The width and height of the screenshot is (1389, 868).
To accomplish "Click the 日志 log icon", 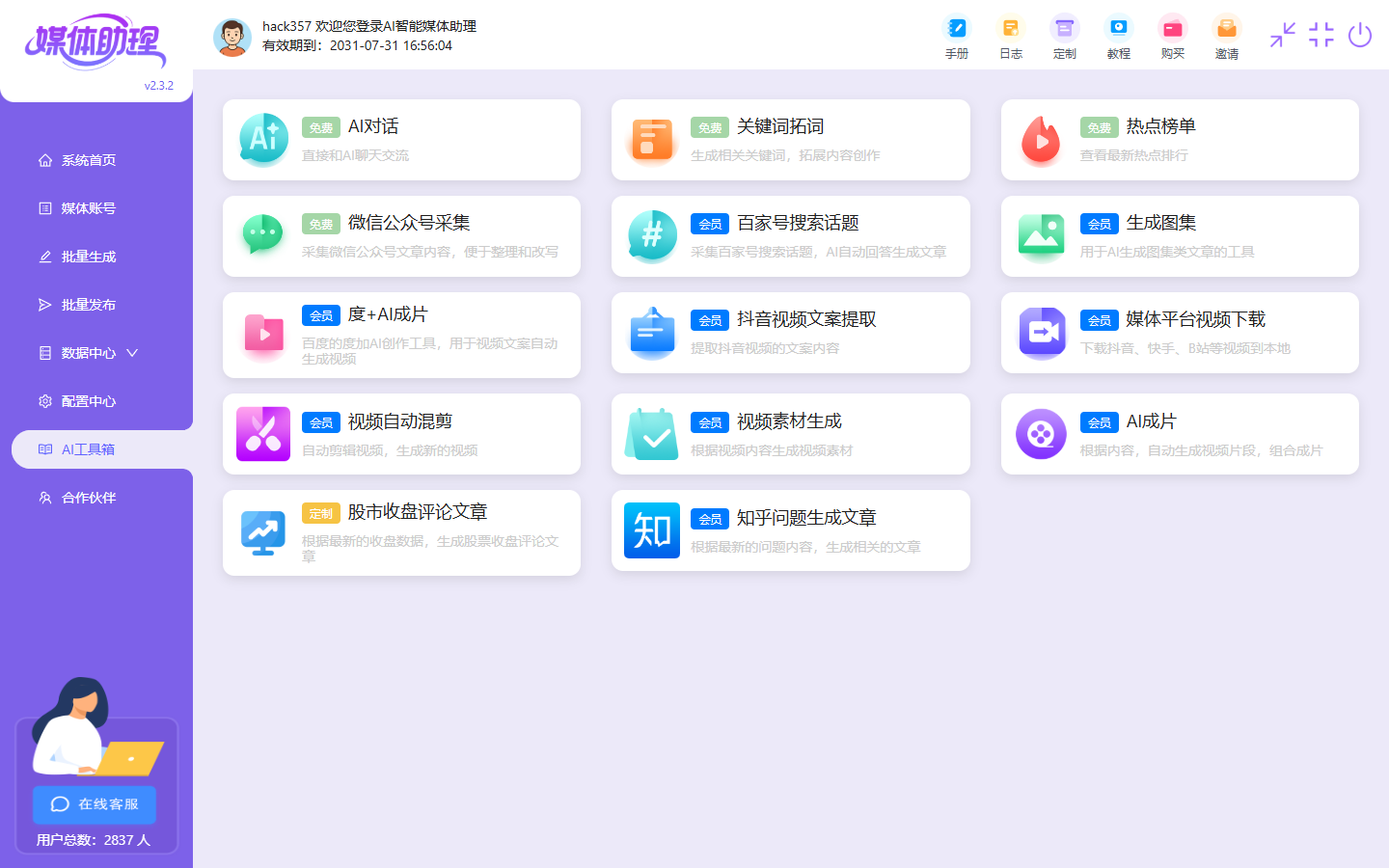I will [1010, 29].
